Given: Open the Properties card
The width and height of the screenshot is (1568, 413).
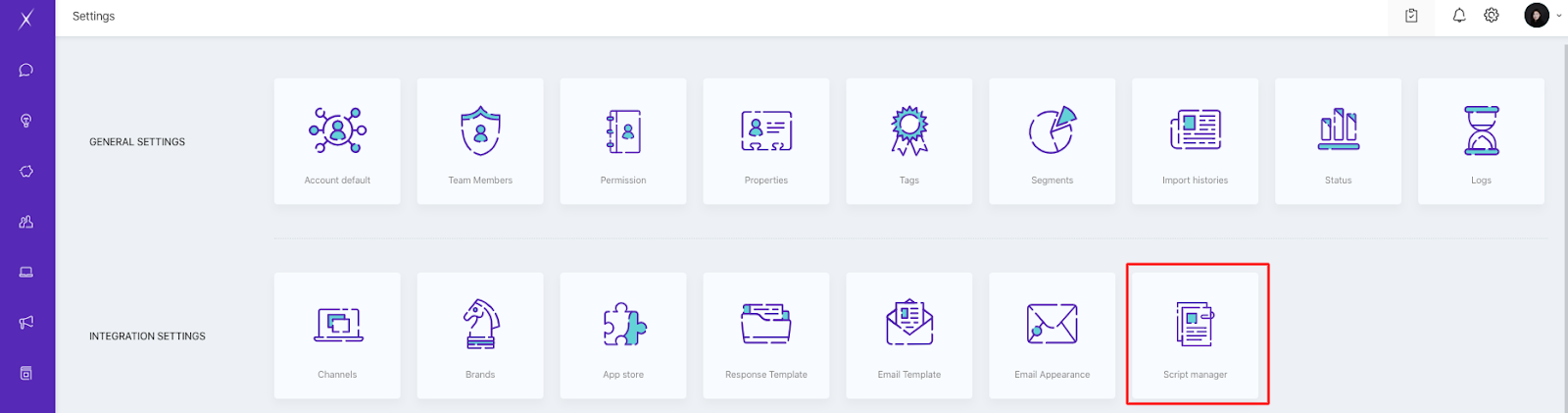Looking at the screenshot, I should tap(766, 141).
